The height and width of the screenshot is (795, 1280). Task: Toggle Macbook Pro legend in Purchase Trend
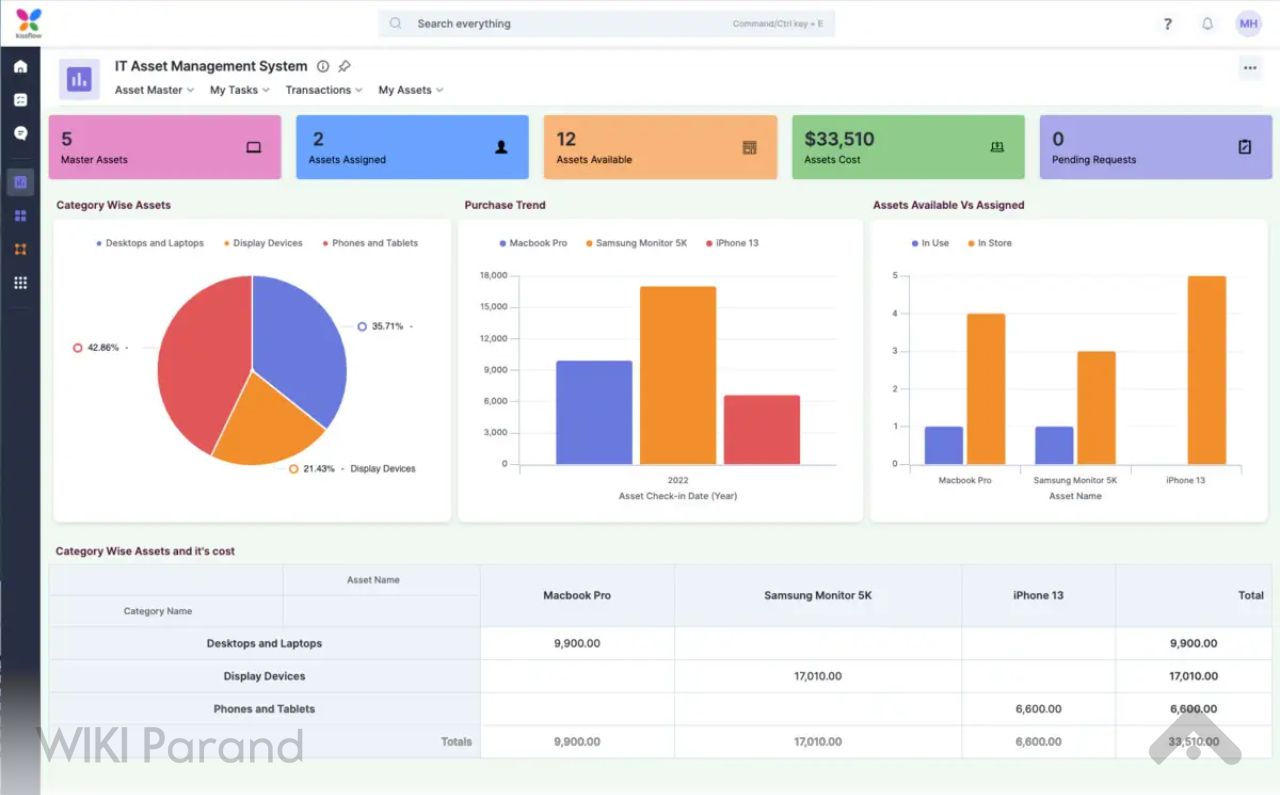533,243
